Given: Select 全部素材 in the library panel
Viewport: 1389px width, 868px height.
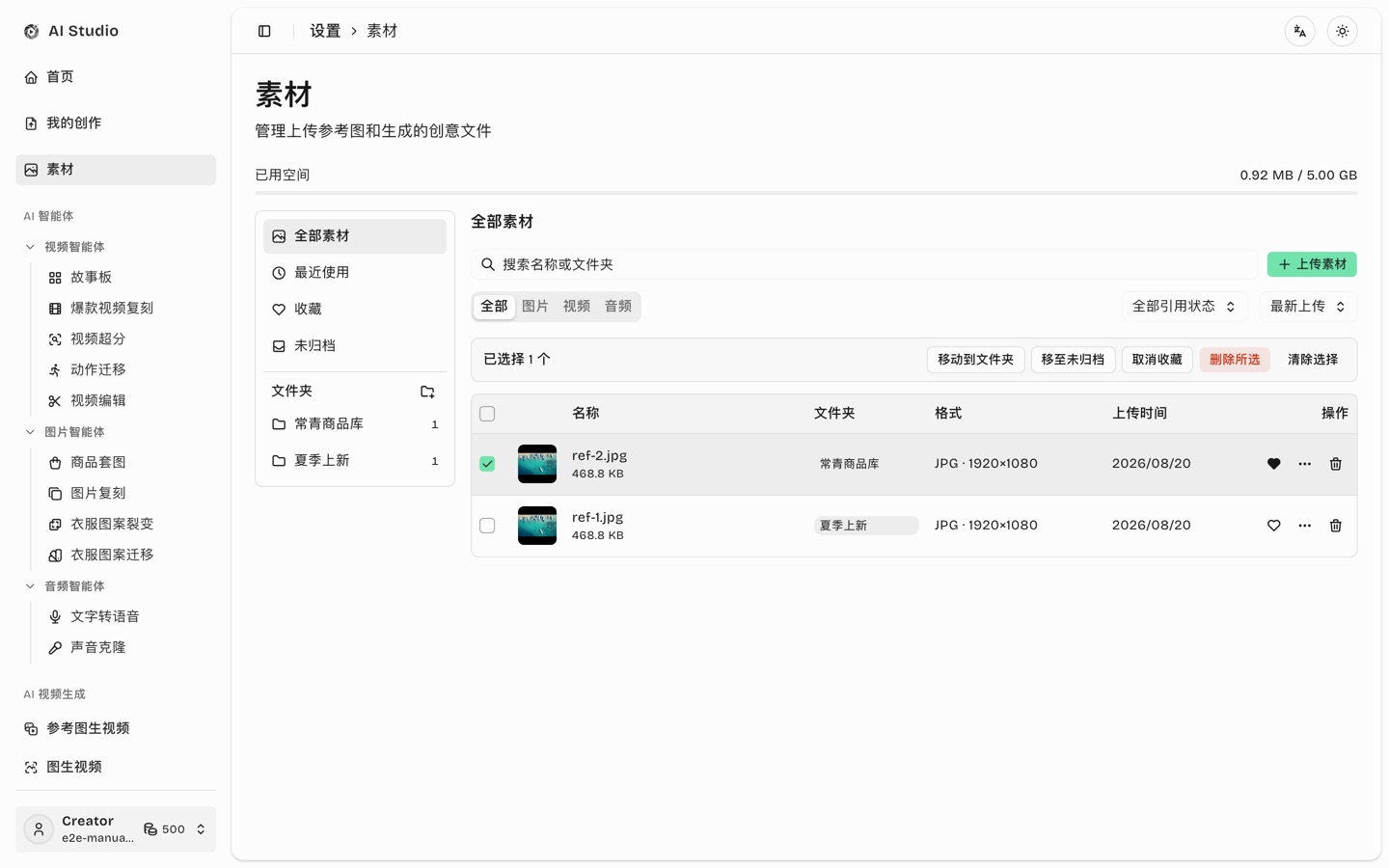Looking at the screenshot, I should point(355,236).
